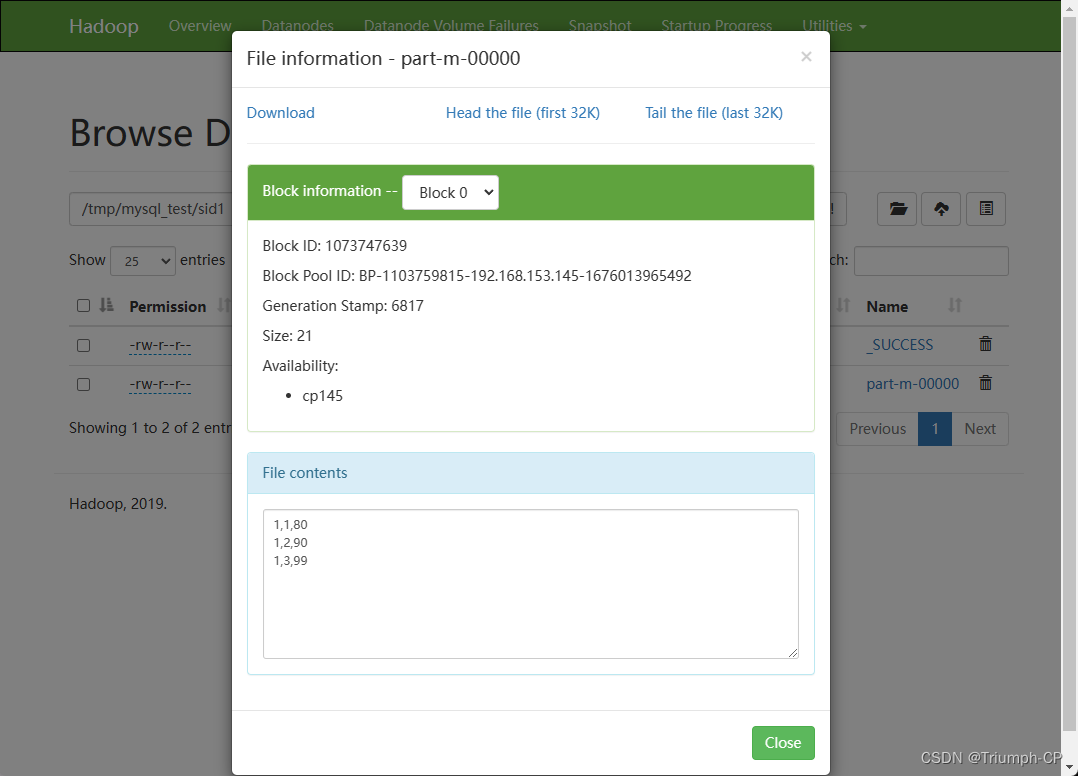The height and width of the screenshot is (776, 1078).
Task: Click the create directory folder icon
Action: pyautogui.click(x=896, y=209)
